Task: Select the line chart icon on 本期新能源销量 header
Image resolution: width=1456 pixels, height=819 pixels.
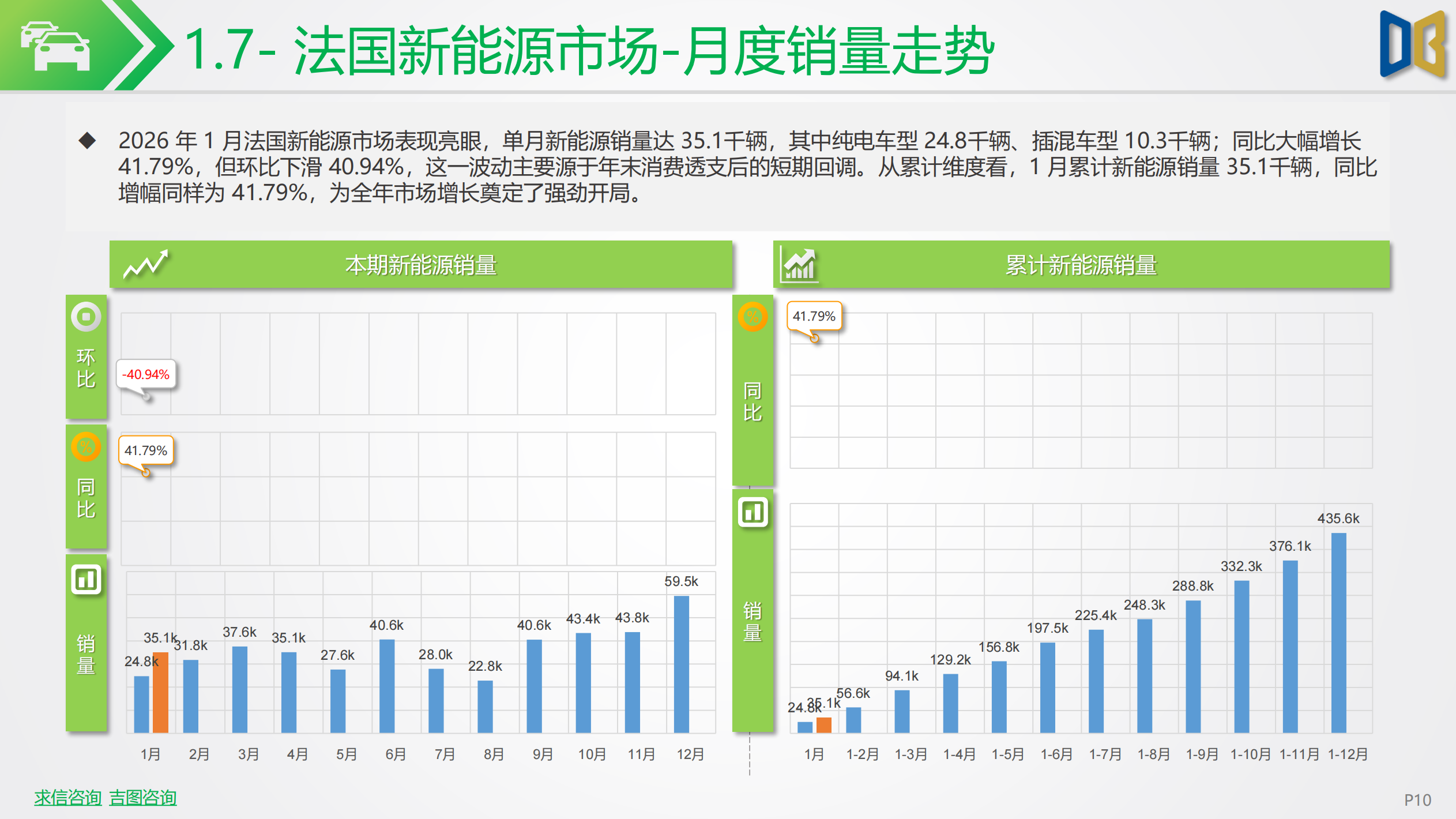Action: [x=147, y=264]
